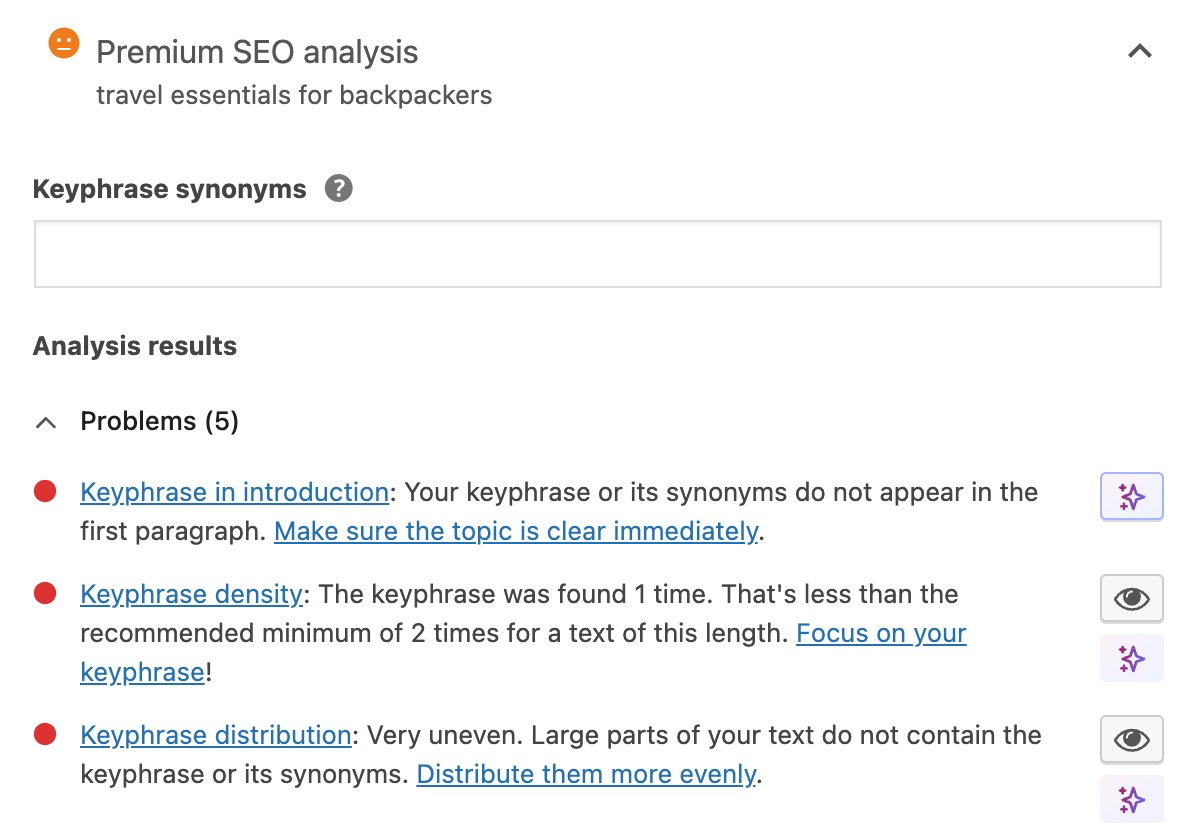The width and height of the screenshot is (1190, 836).
Task: Open the Keyphrase in introduction link
Action: (233, 492)
